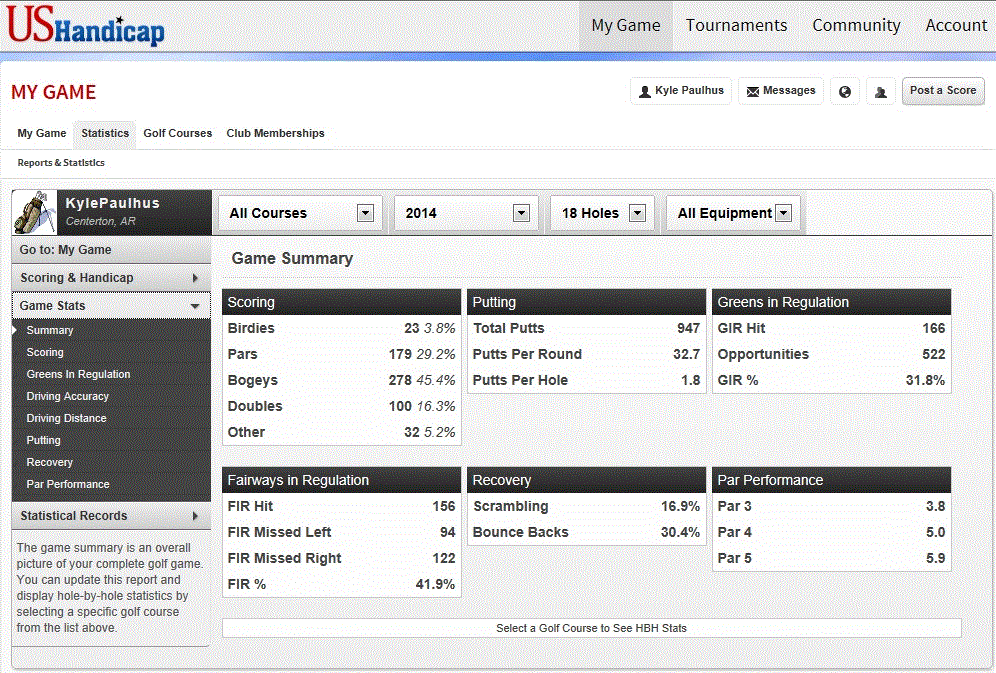Open the Tournaments menu

click(736, 26)
